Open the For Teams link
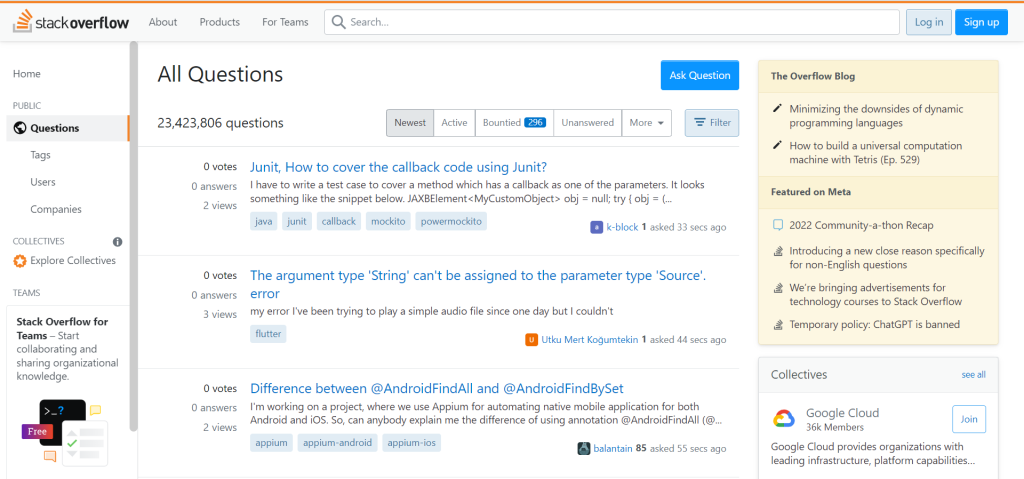This screenshot has width=1024, height=479. pos(285,22)
